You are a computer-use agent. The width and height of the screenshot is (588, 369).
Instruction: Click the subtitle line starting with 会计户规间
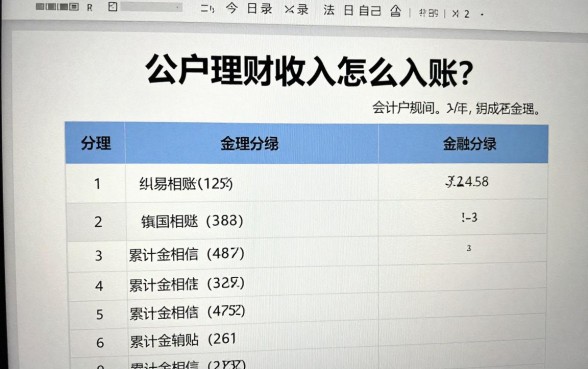456,108
